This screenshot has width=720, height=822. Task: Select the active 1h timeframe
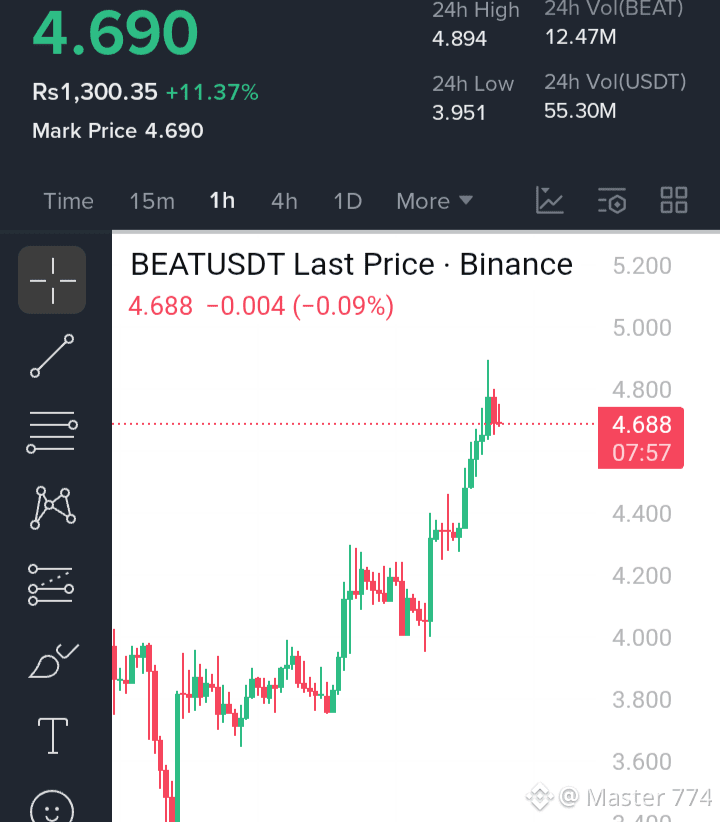pos(222,201)
